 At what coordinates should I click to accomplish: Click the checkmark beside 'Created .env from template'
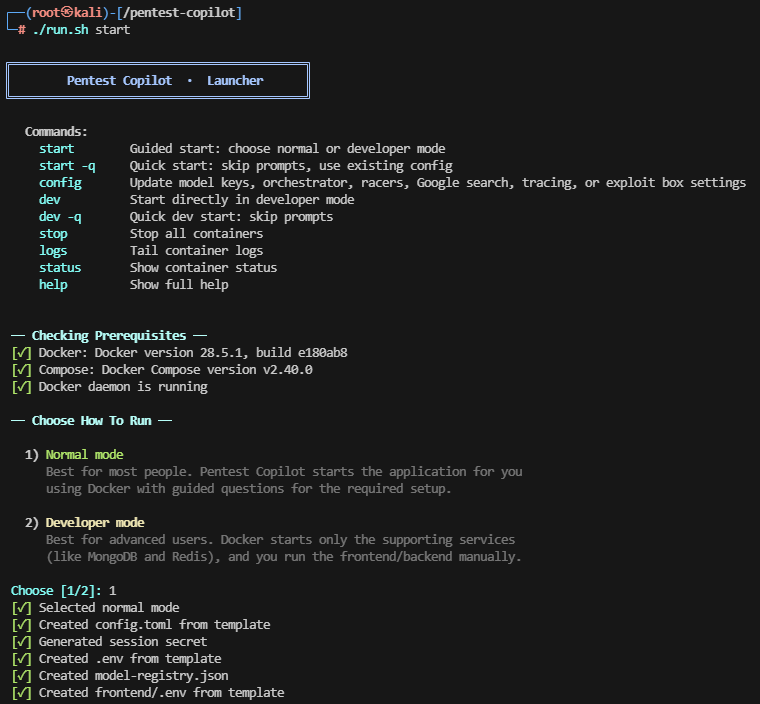click(21, 659)
